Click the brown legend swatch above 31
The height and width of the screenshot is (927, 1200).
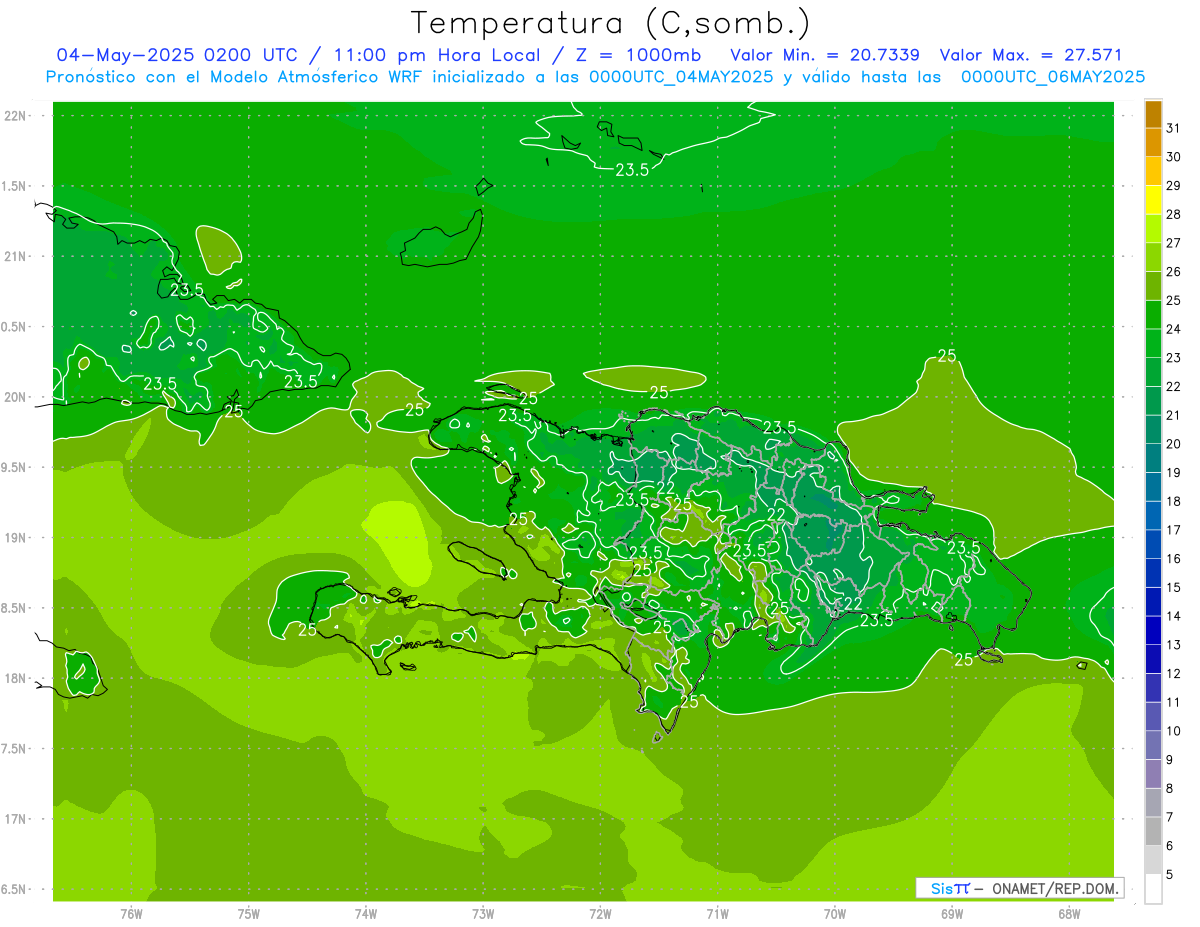coord(1153,114)
